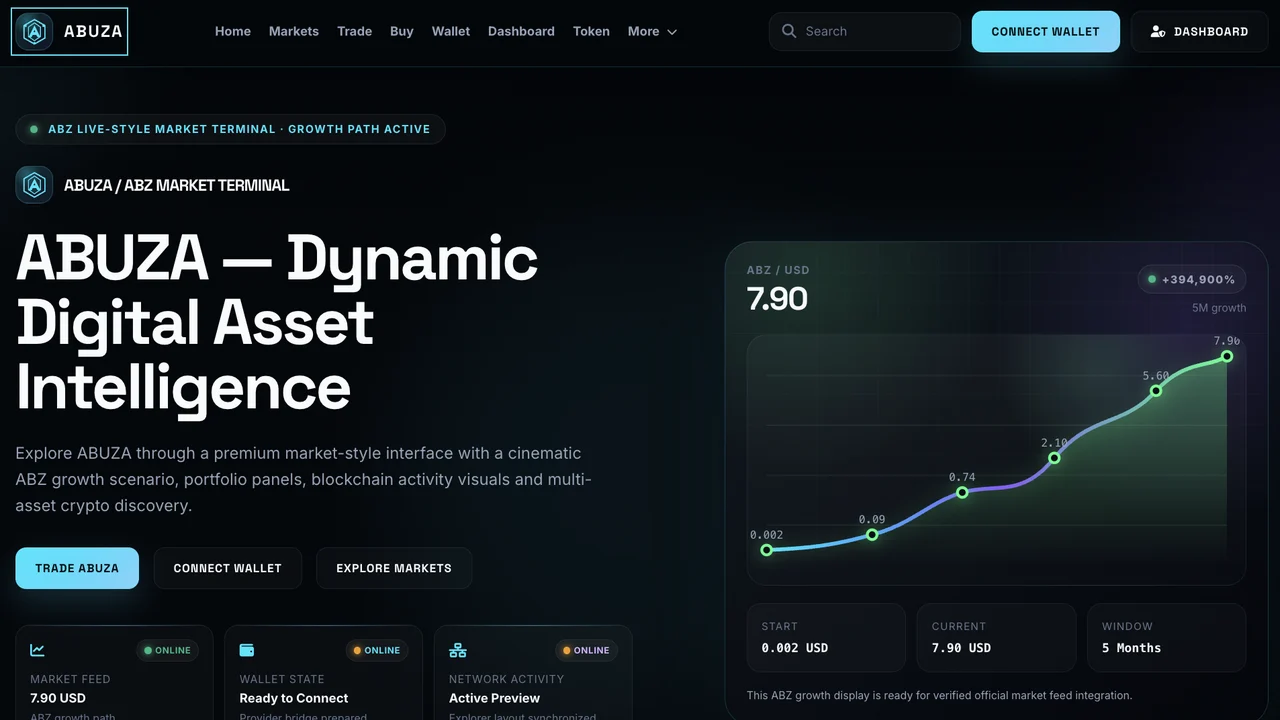Screen dimensions: 1280x720
Task: Focus the Search input field
Action: click(x=865, y=31)
